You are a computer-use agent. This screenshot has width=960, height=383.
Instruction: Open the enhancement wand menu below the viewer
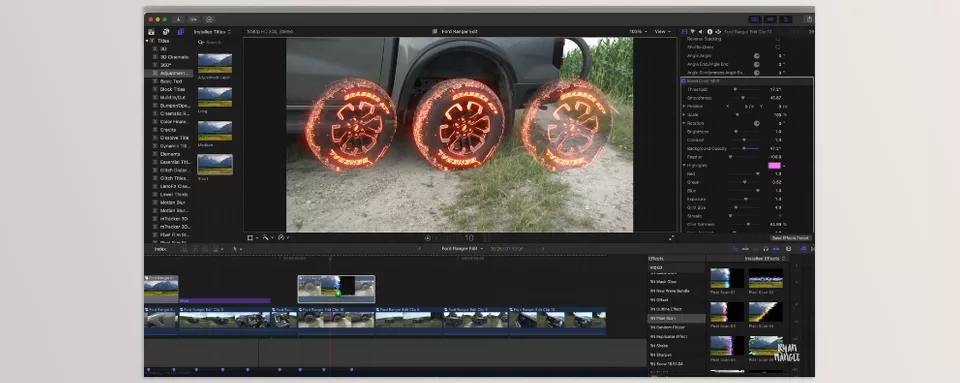click(x=267, y=237)
